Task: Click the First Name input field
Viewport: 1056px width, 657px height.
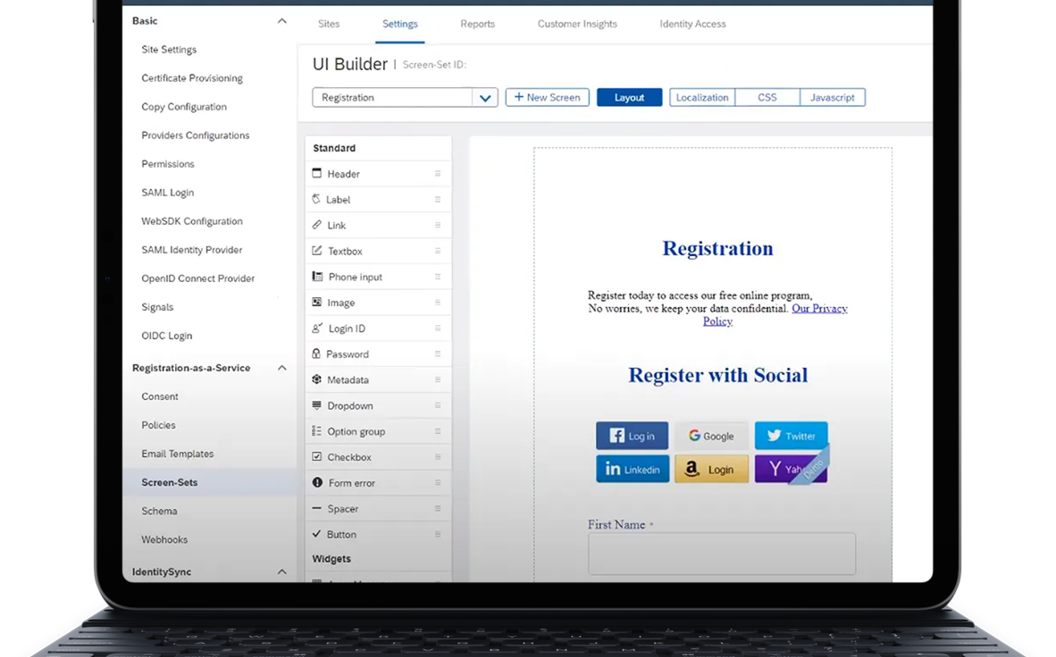Action: point(721,553)
